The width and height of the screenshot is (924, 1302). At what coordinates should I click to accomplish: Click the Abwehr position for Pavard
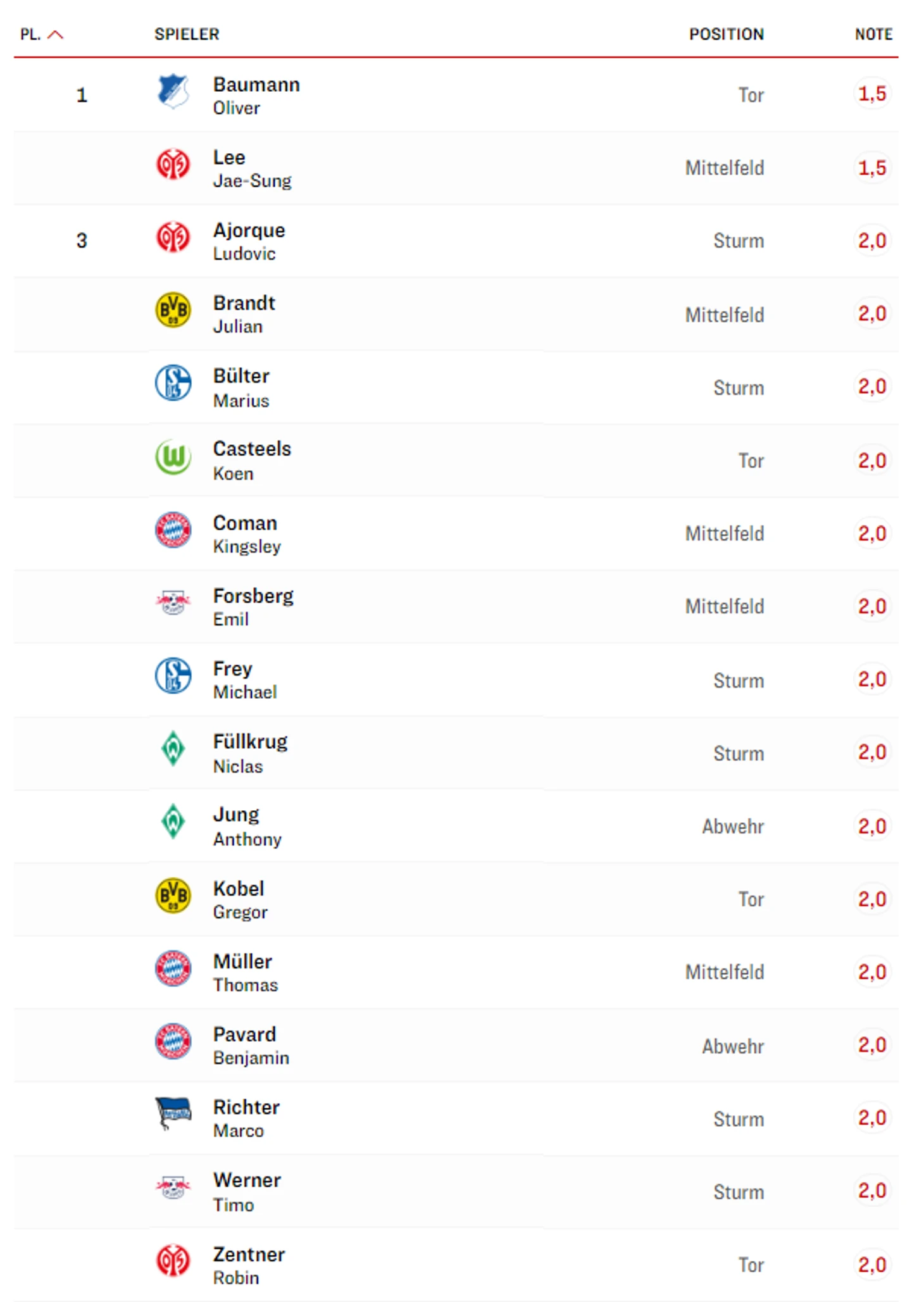733,1046
